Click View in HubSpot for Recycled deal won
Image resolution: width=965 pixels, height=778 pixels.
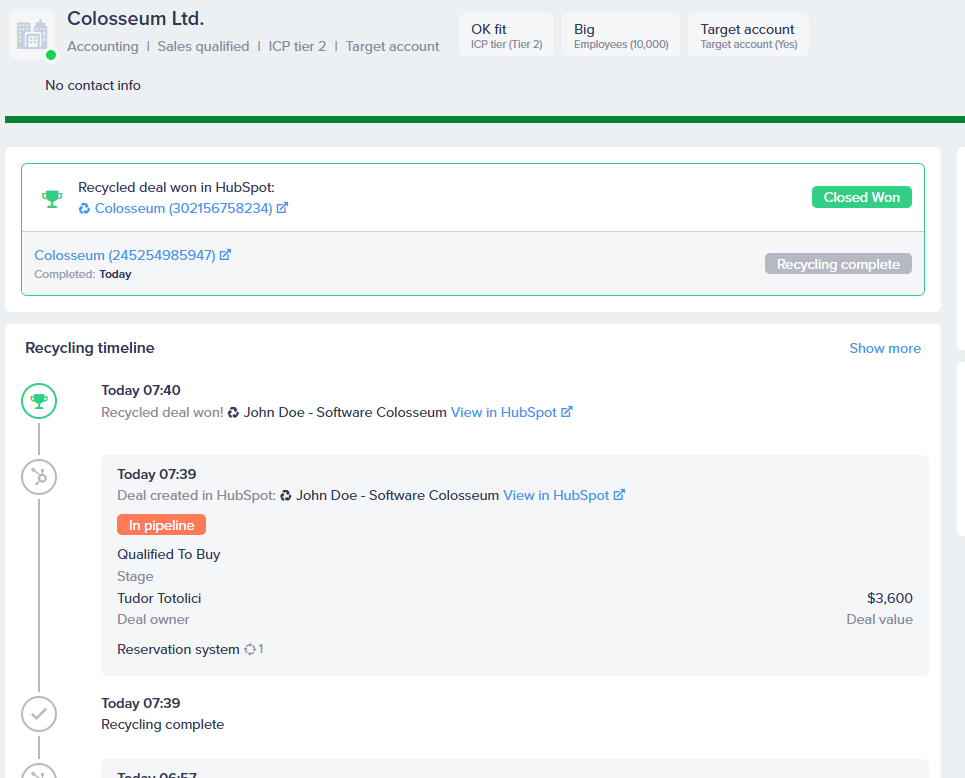pyautogui.click(x=503, y=412)
